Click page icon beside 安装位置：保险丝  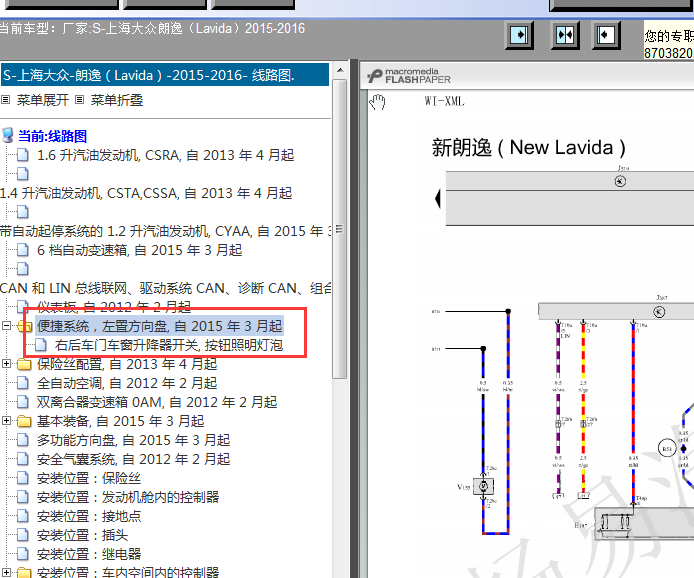pos(23,478)
